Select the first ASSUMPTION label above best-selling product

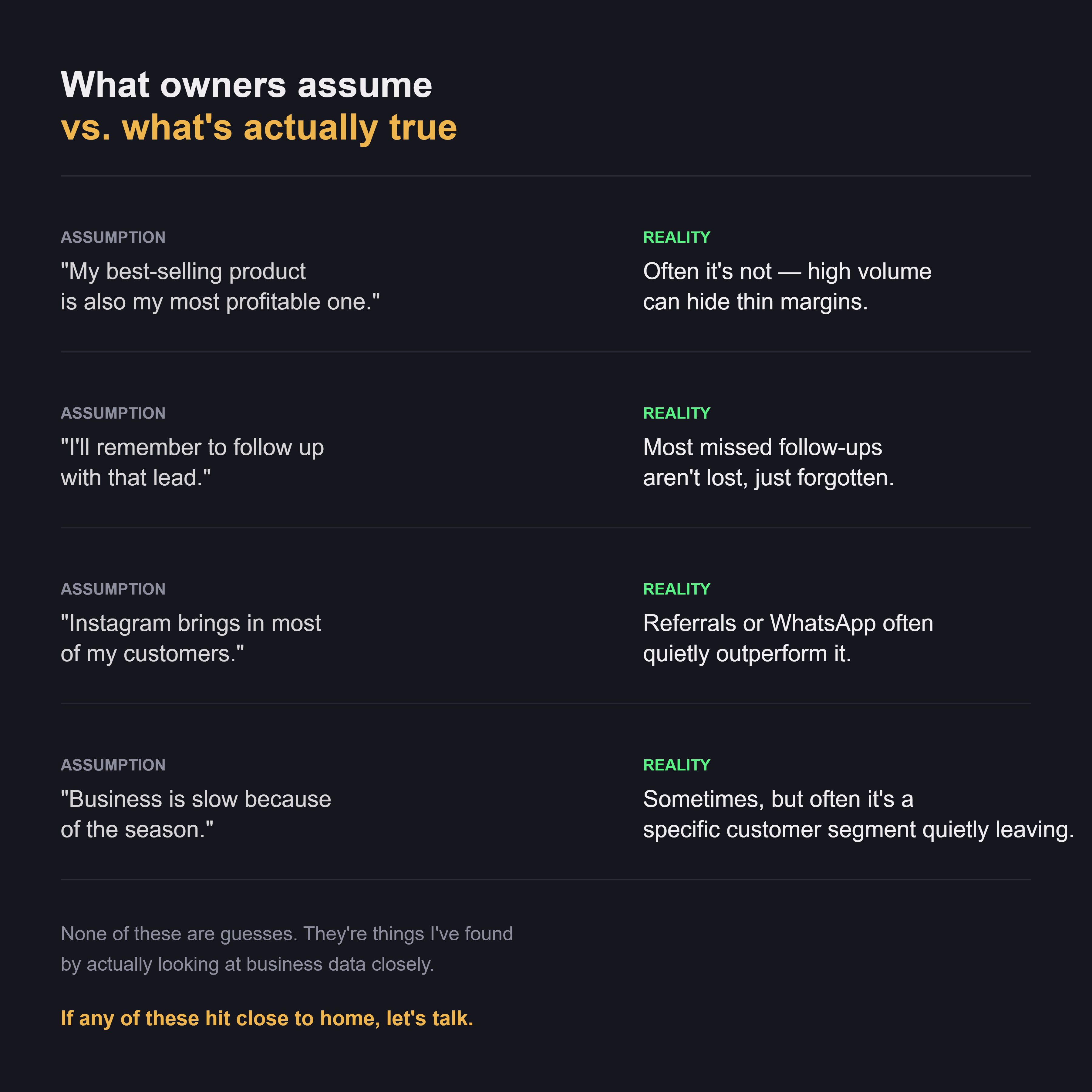point(113,238)
